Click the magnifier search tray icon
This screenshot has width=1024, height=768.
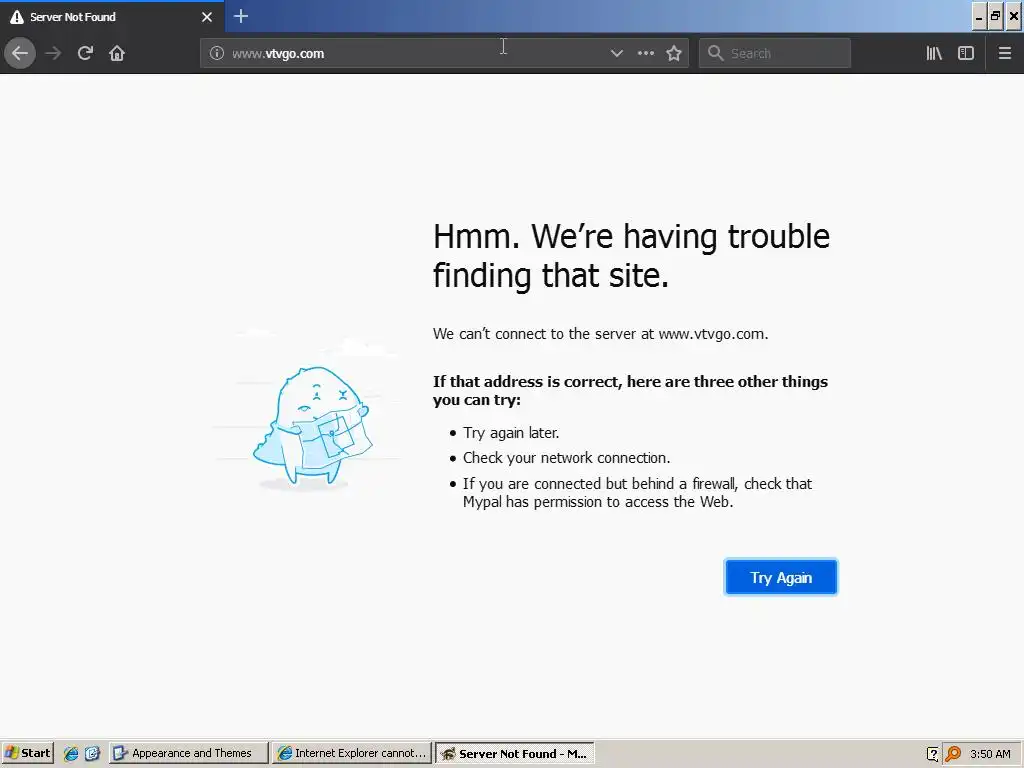click(x=953, y=754)
